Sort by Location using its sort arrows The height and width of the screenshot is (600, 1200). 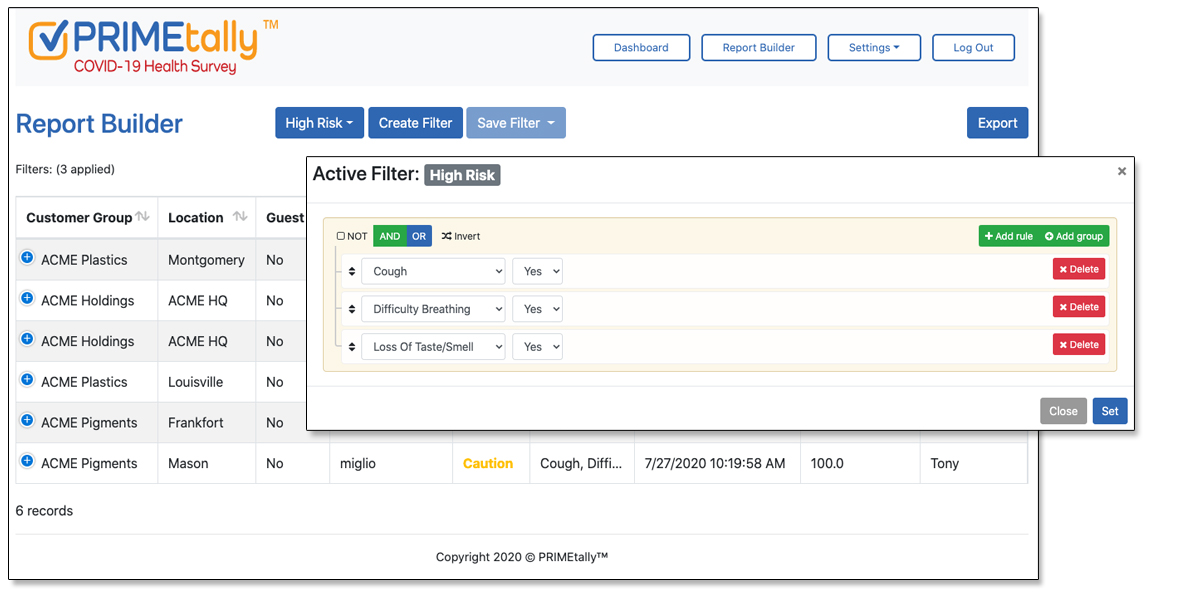240,217
